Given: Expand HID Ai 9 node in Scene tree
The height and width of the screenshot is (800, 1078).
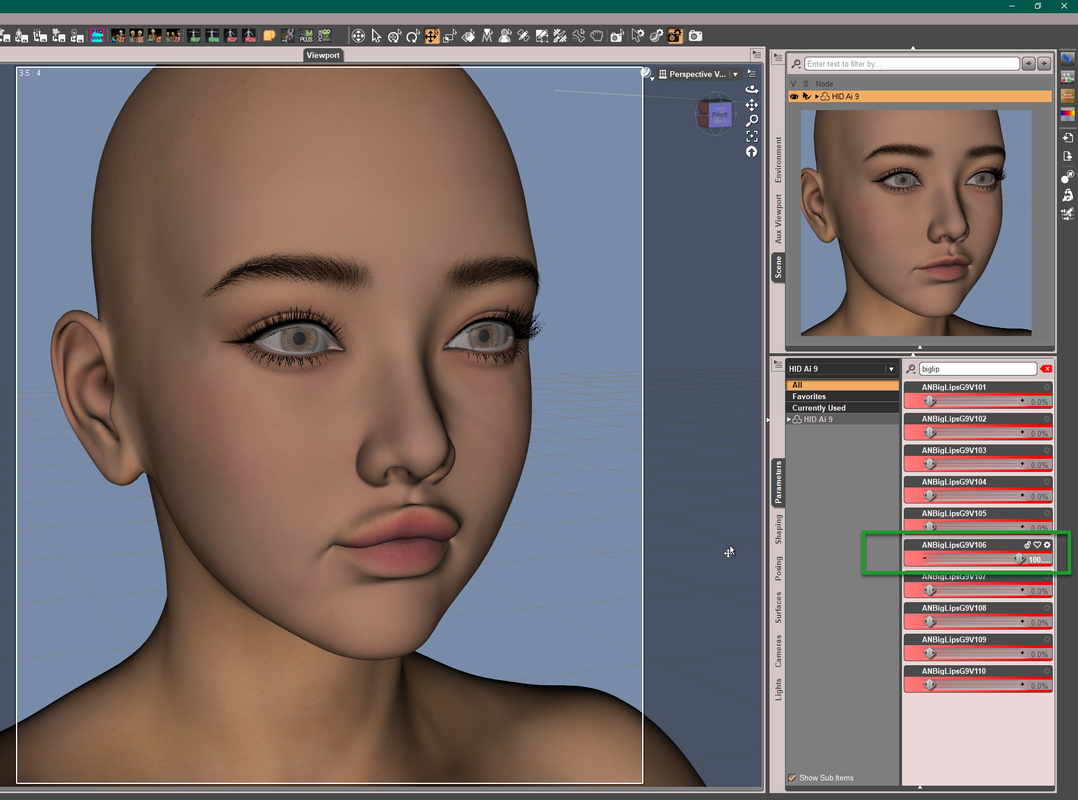Looking at the screenshot, I should pos(817,97).
